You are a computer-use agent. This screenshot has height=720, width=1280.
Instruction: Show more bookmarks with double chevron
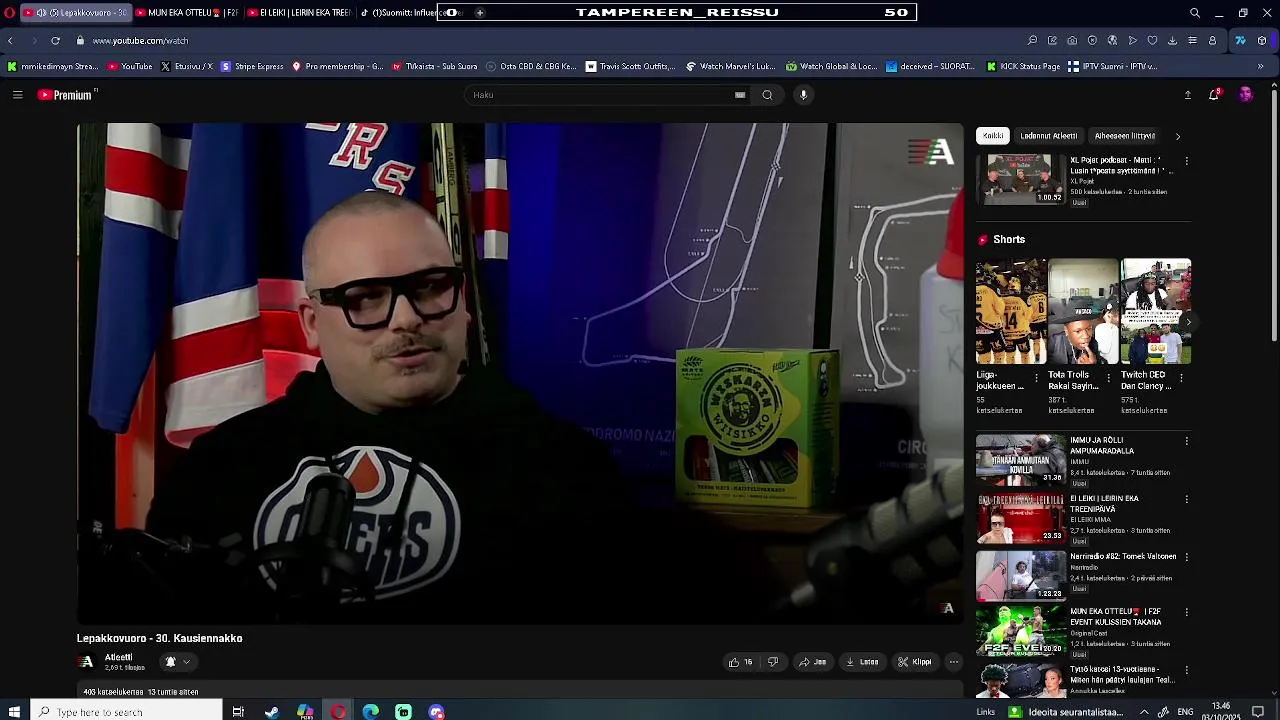point(1260,67)
